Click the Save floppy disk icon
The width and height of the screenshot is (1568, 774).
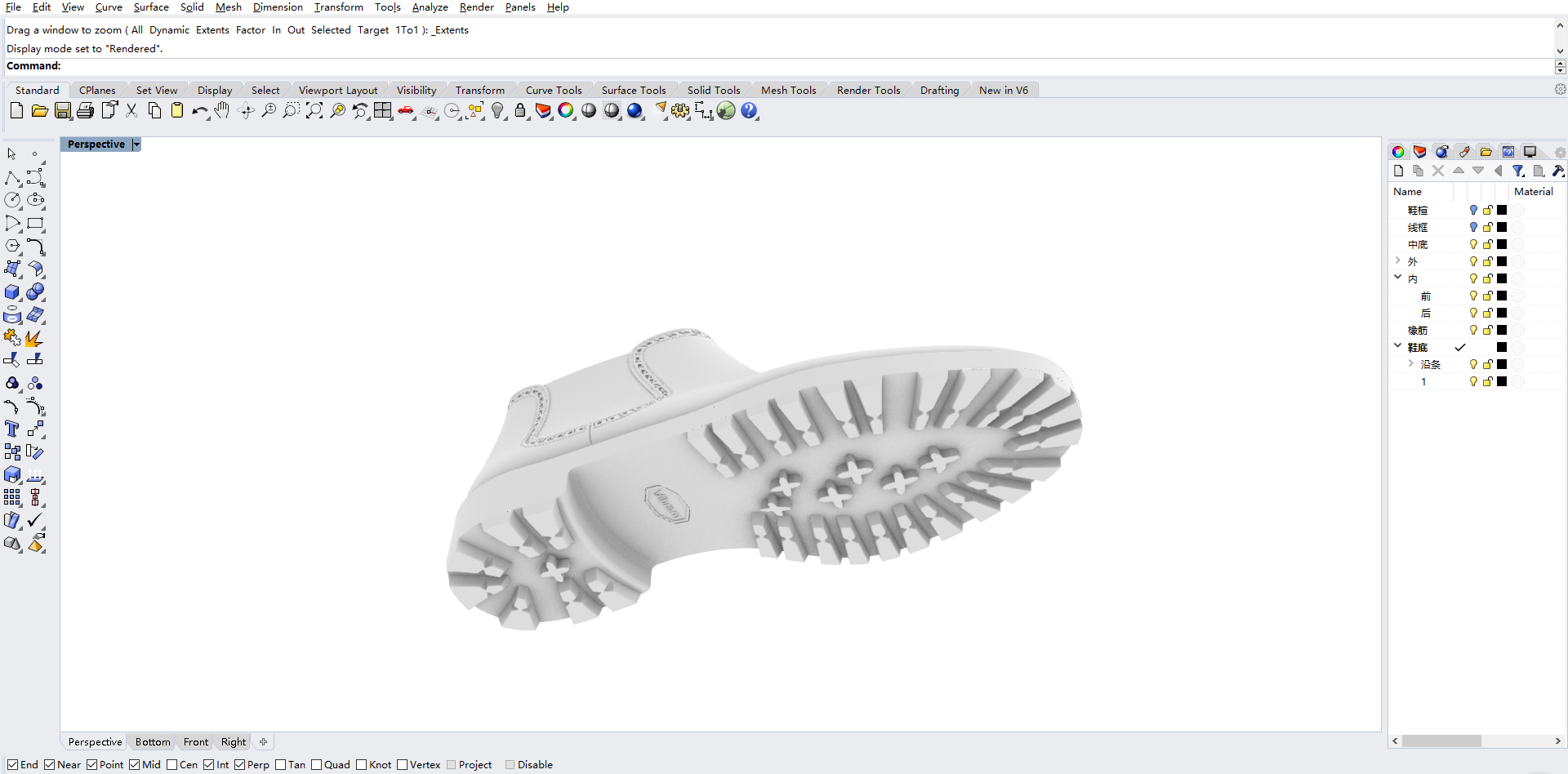62,111
